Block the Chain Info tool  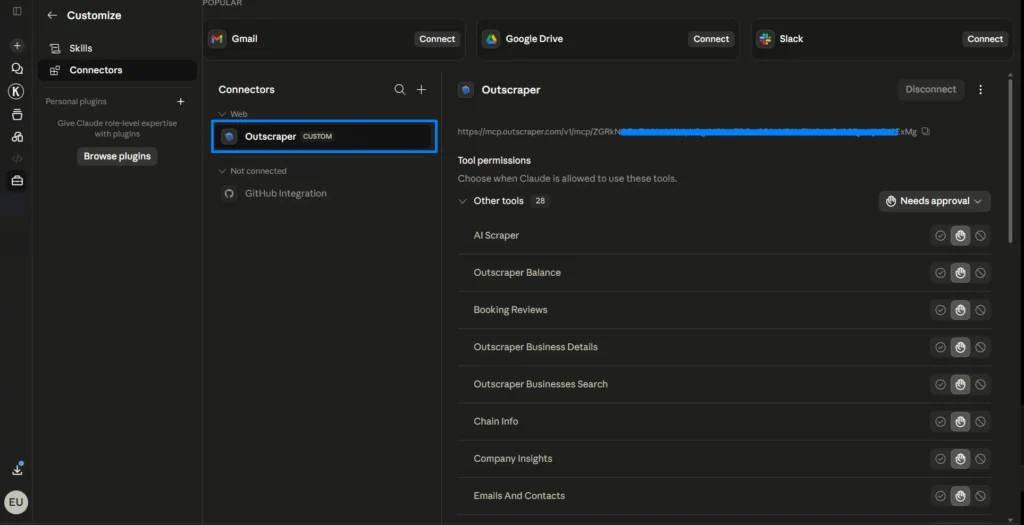980,422
